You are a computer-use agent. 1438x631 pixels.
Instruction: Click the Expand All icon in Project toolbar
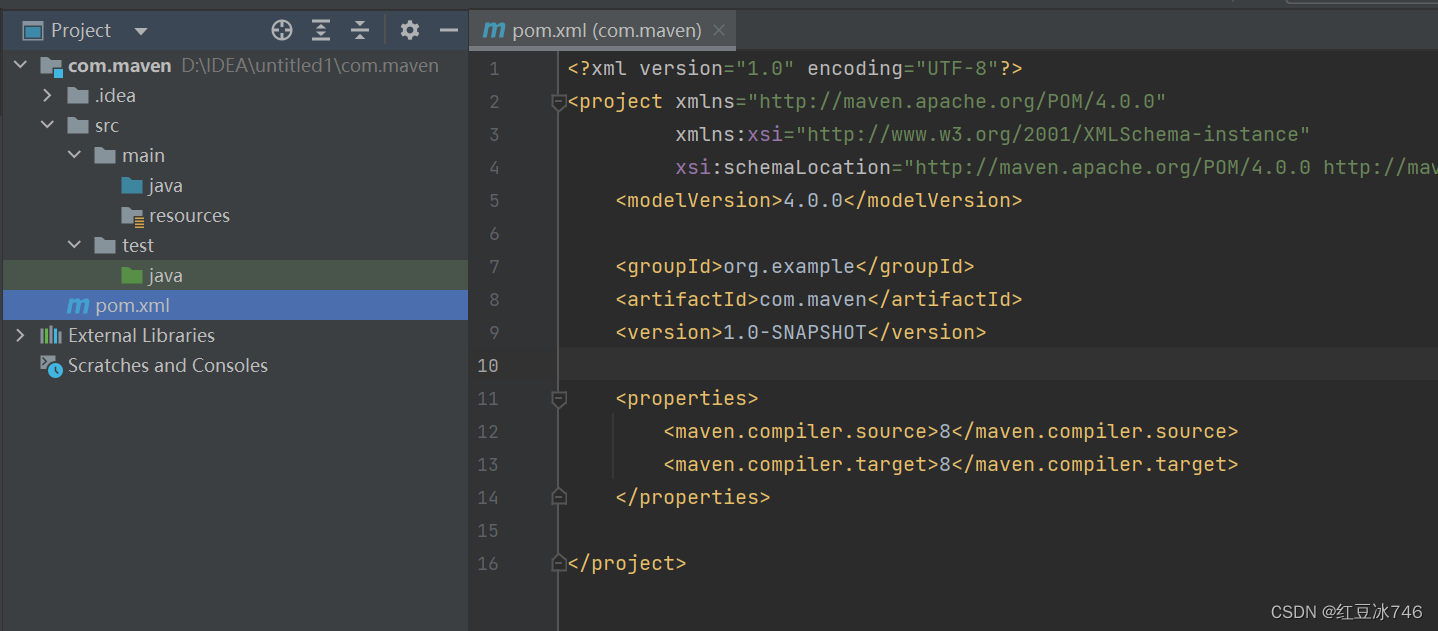coord(320,31)
